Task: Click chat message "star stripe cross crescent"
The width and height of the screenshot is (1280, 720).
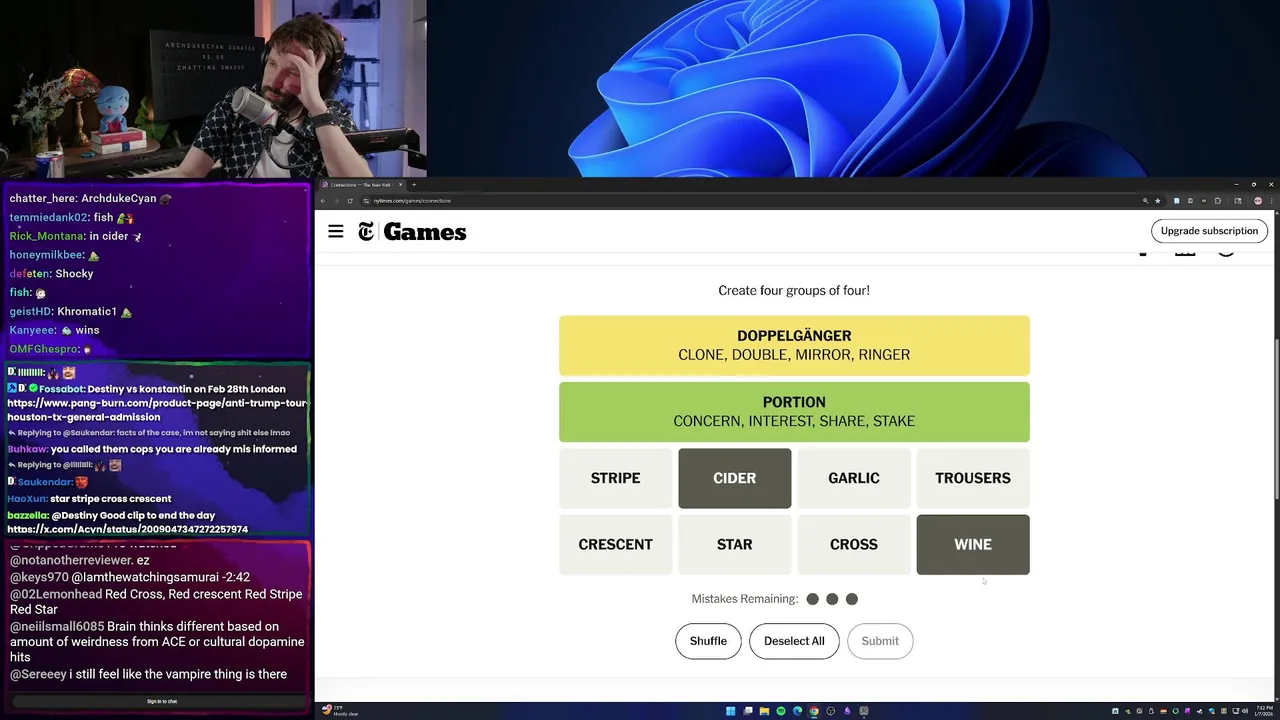Action: coord(110,498)
